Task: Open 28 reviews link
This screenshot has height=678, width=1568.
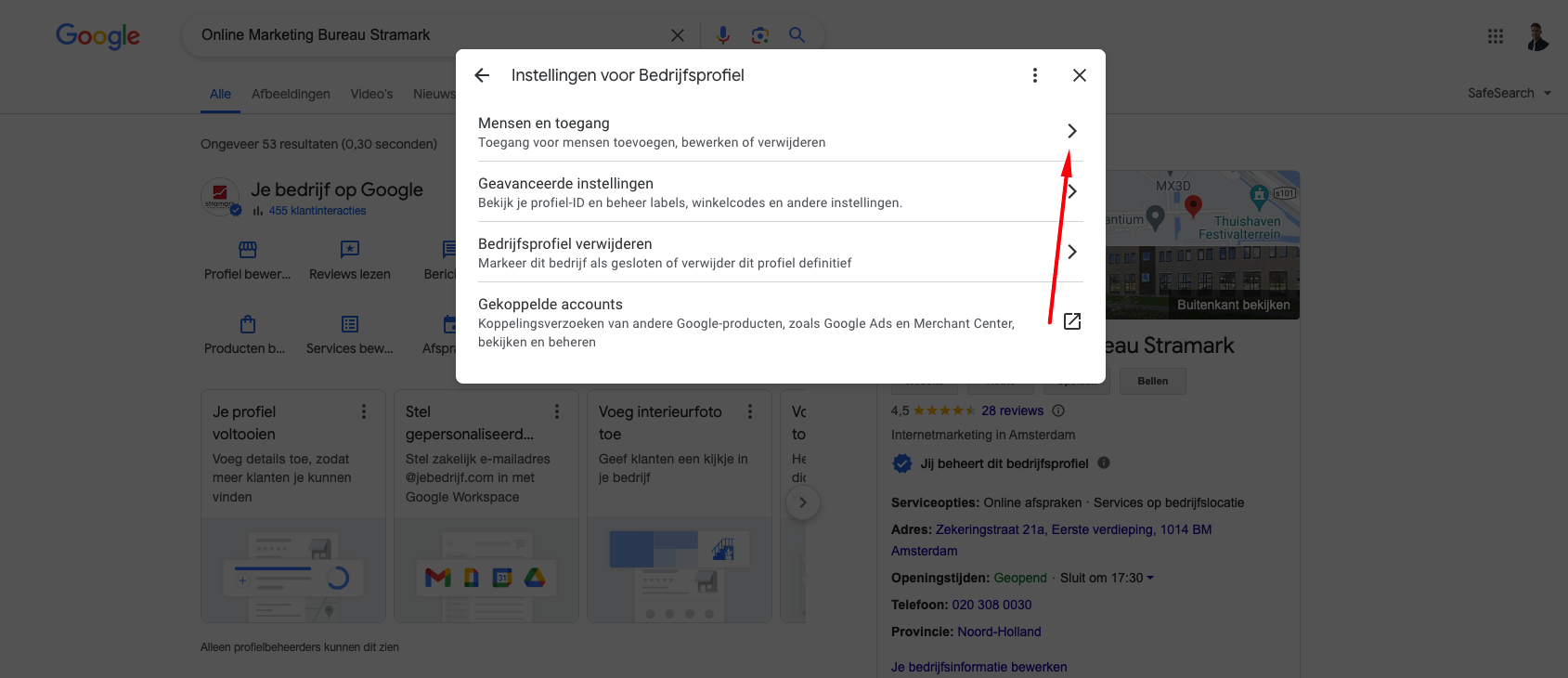Action: (x=1012, y=411)
